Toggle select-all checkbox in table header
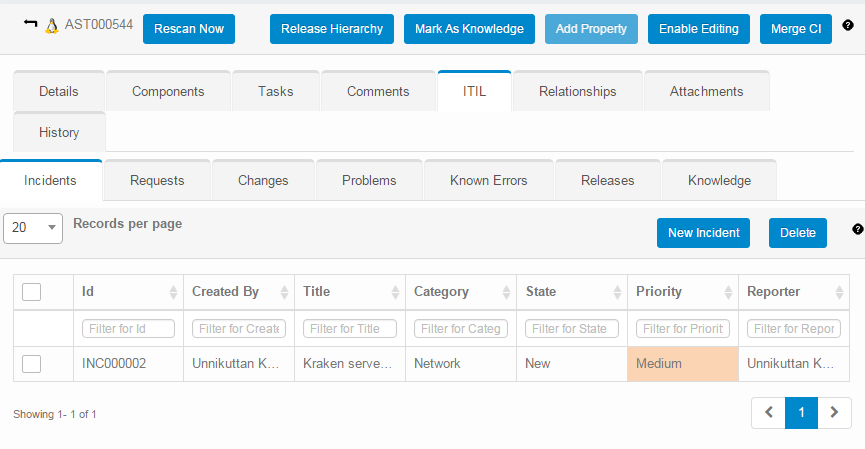 (x=31, y=292)
